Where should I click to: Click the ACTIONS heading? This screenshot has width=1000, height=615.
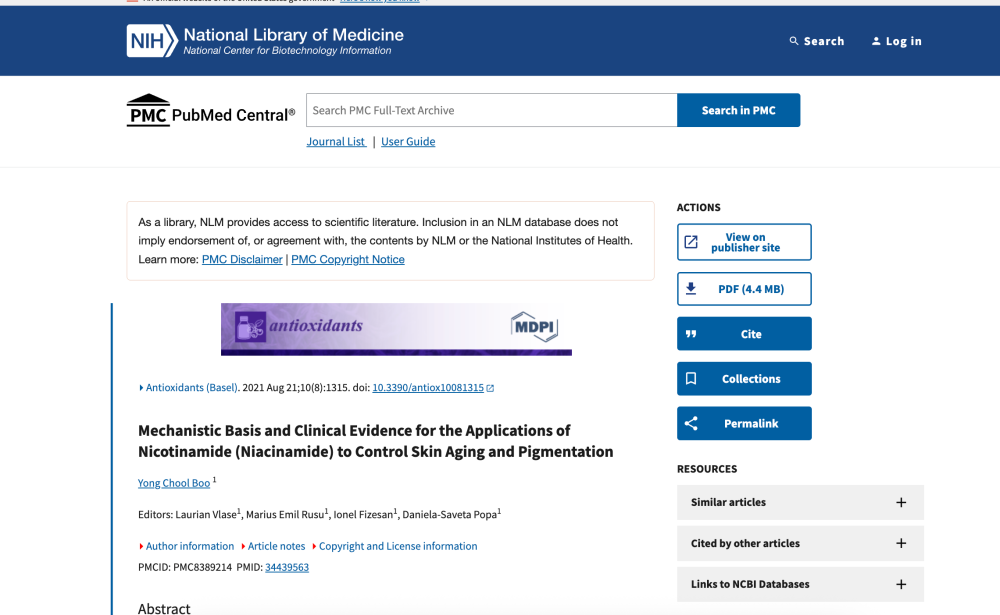tap(698, 207)
